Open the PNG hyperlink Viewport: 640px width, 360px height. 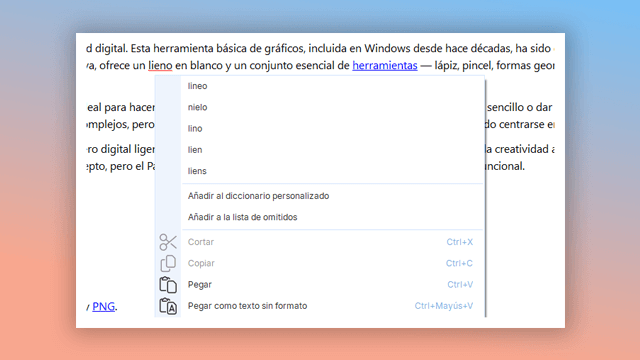click(103, 307)
